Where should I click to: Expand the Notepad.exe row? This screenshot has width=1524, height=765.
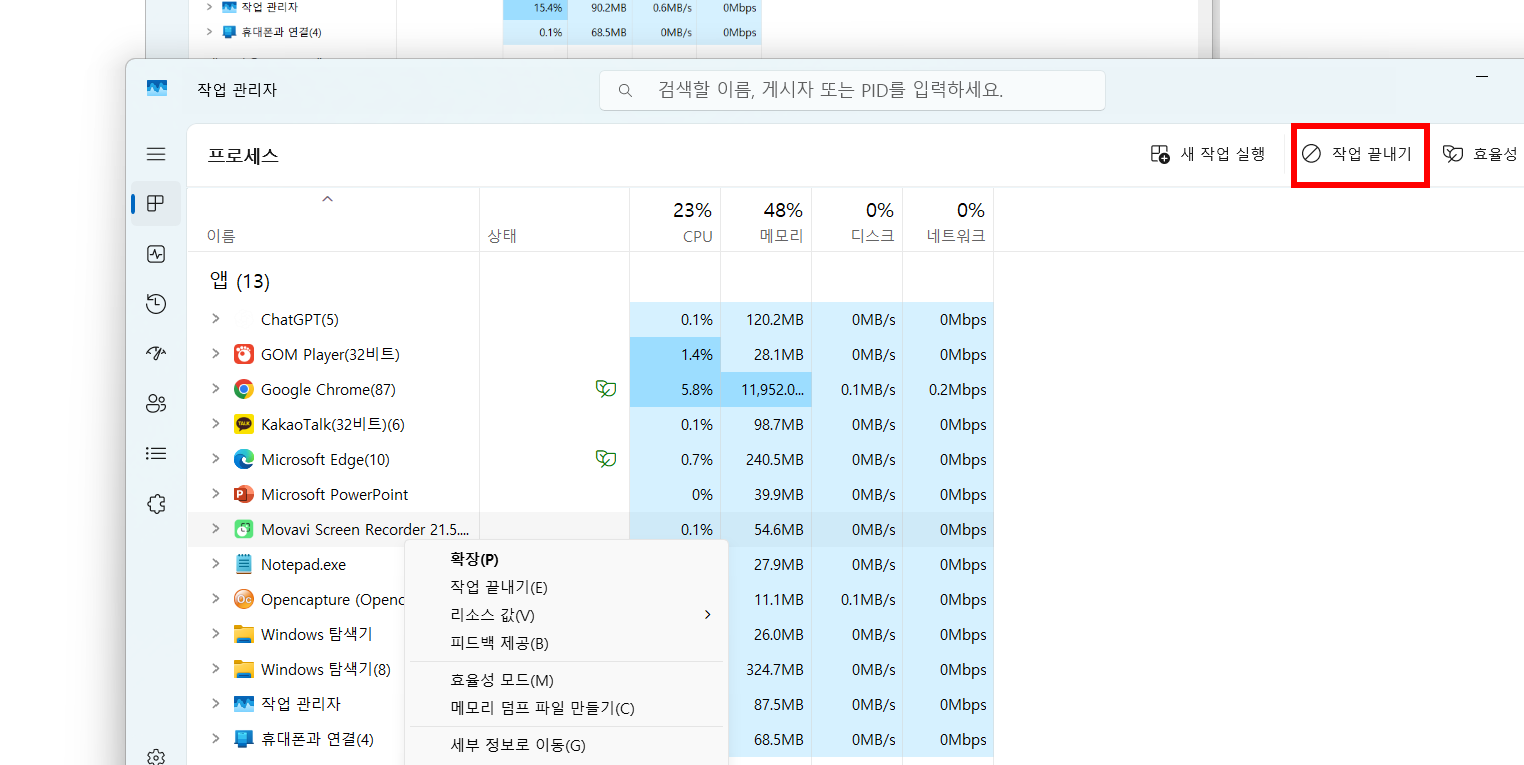point(215,564)
